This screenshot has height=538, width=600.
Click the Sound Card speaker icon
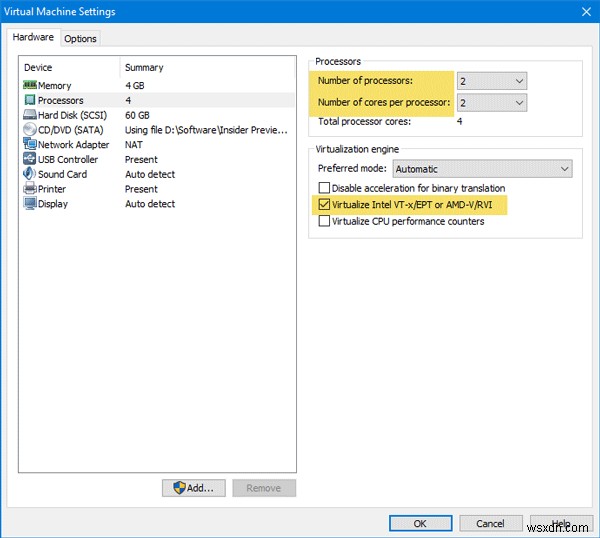point(30,174)
